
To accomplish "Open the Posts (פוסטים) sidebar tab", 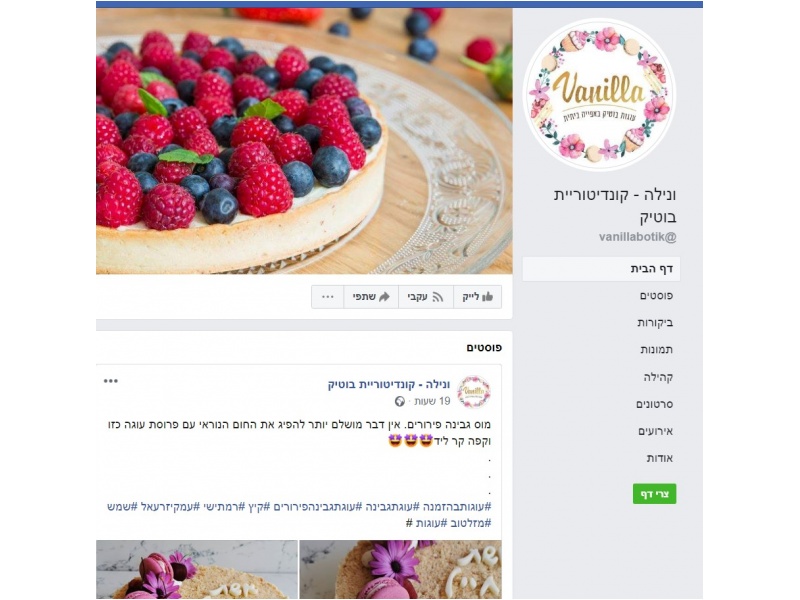I will (656, 296).
